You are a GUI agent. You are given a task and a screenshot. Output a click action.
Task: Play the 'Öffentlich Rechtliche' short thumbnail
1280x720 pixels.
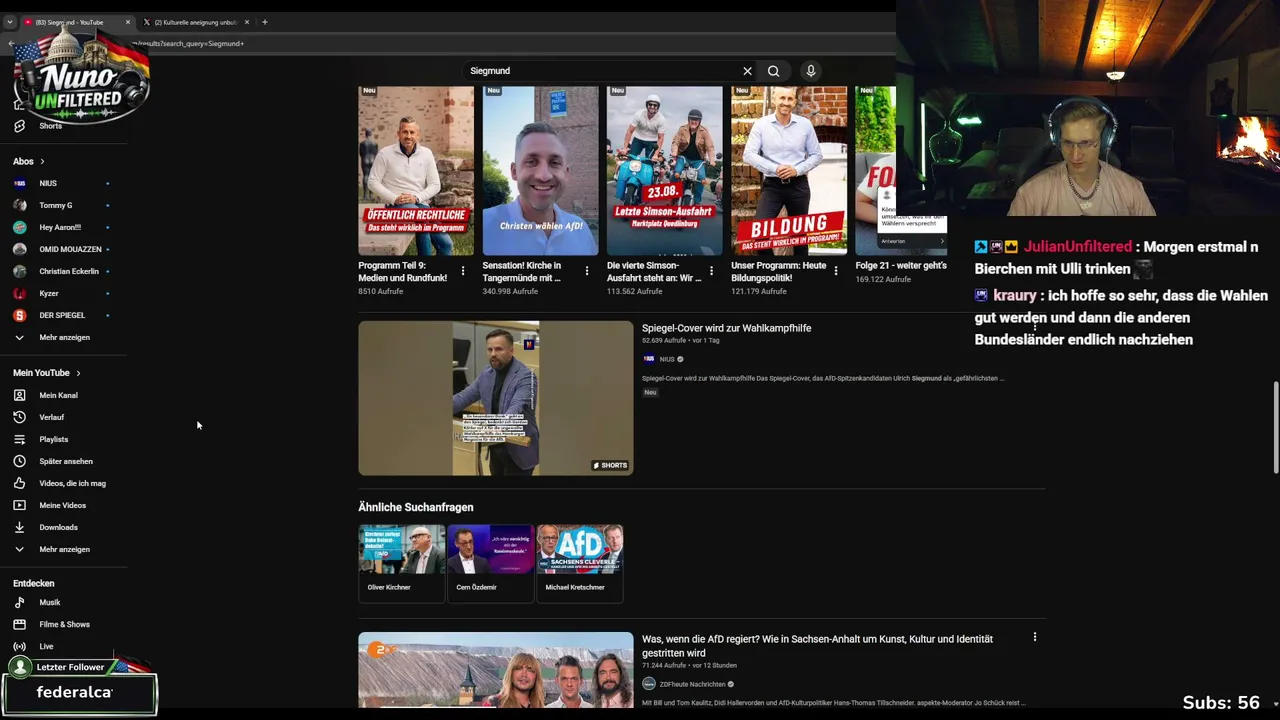click(x=416, y=171)
